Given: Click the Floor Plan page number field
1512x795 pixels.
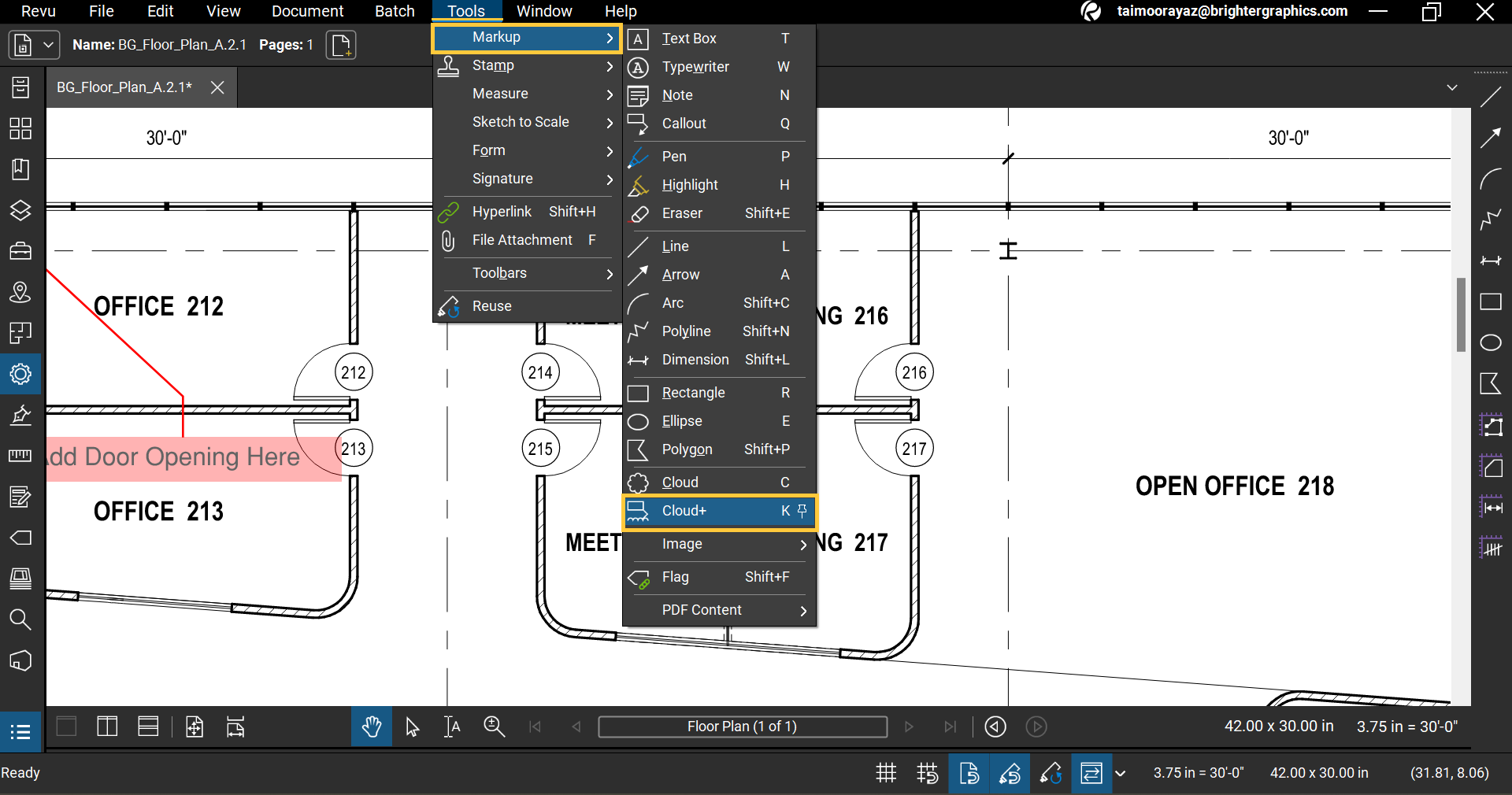Looking at the screenshot, I should click(x=742, y=727).
